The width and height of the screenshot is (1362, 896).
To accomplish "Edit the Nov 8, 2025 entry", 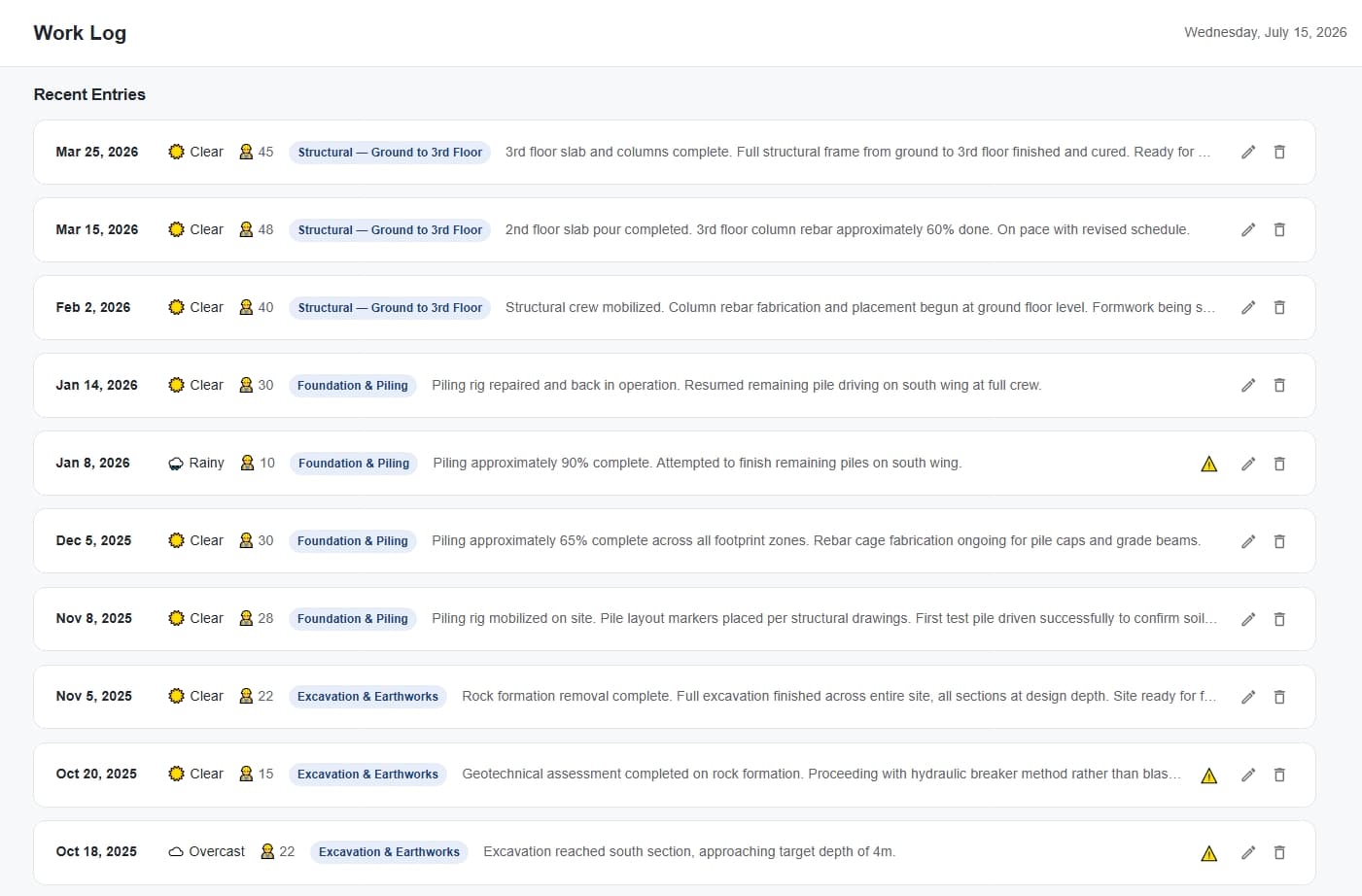I will click(x=1248, y=619).
